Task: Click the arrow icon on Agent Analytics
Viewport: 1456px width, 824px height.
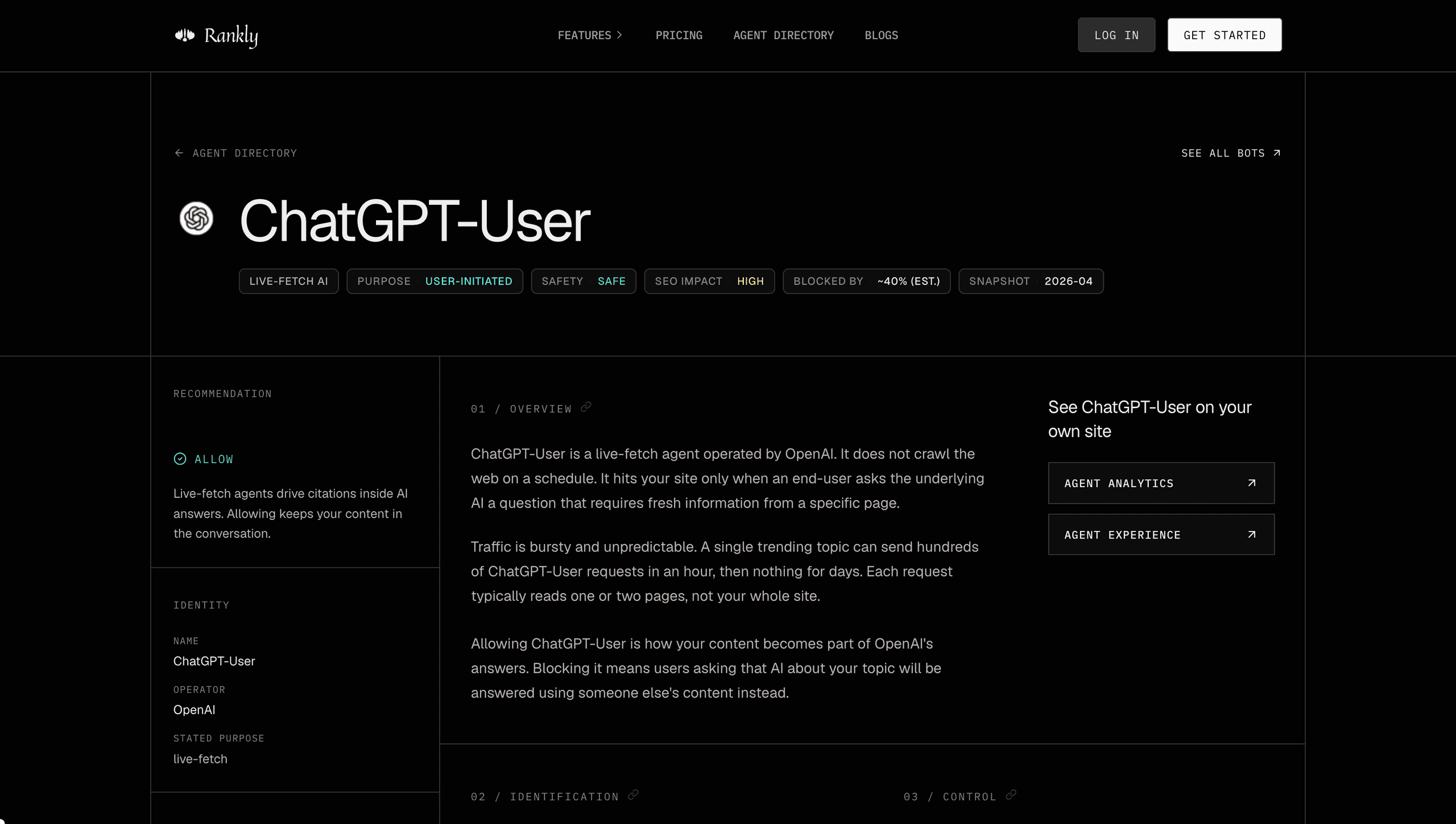Action: coord(1251,483)
